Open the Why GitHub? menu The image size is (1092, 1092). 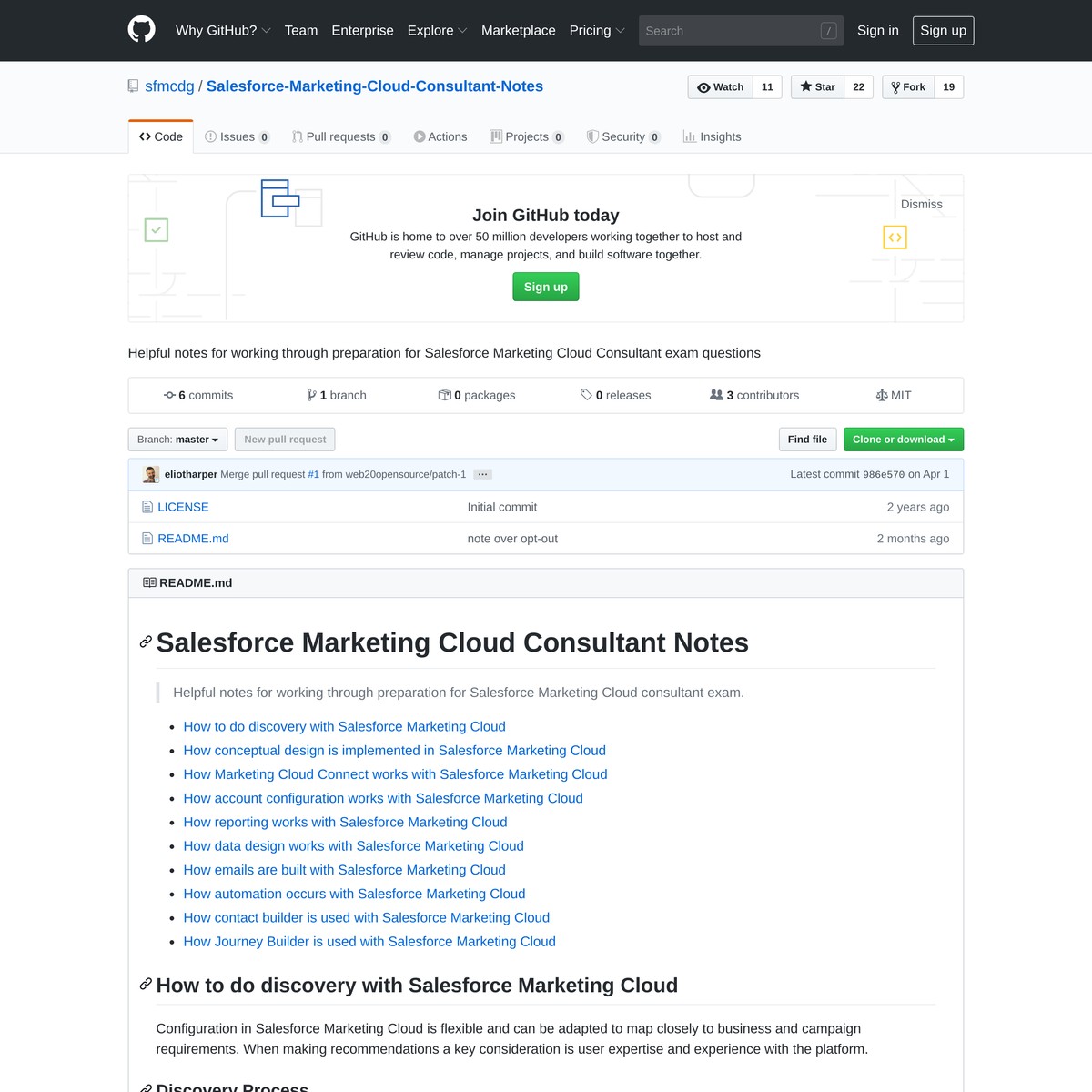[223, 30]
